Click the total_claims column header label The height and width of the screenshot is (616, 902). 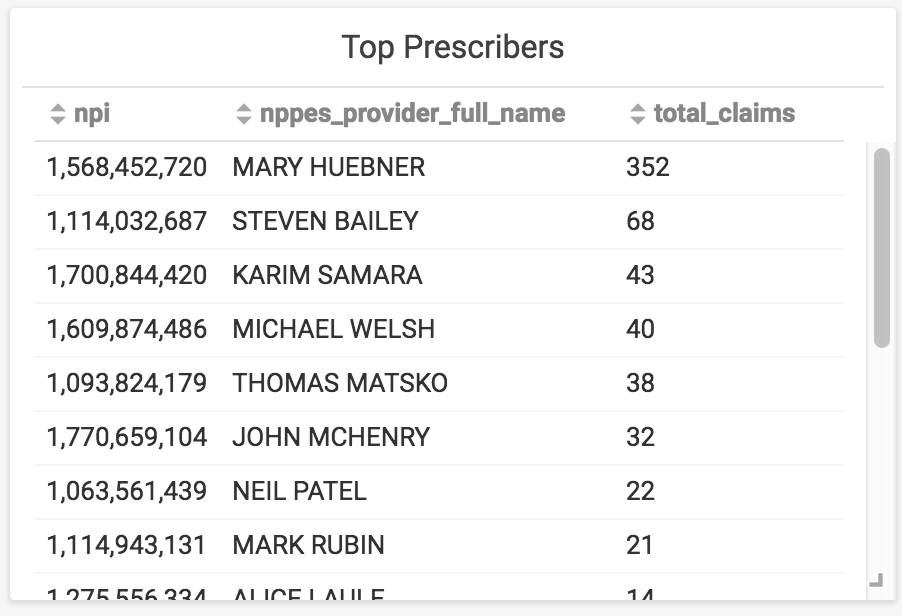click(x=725, y=113)
